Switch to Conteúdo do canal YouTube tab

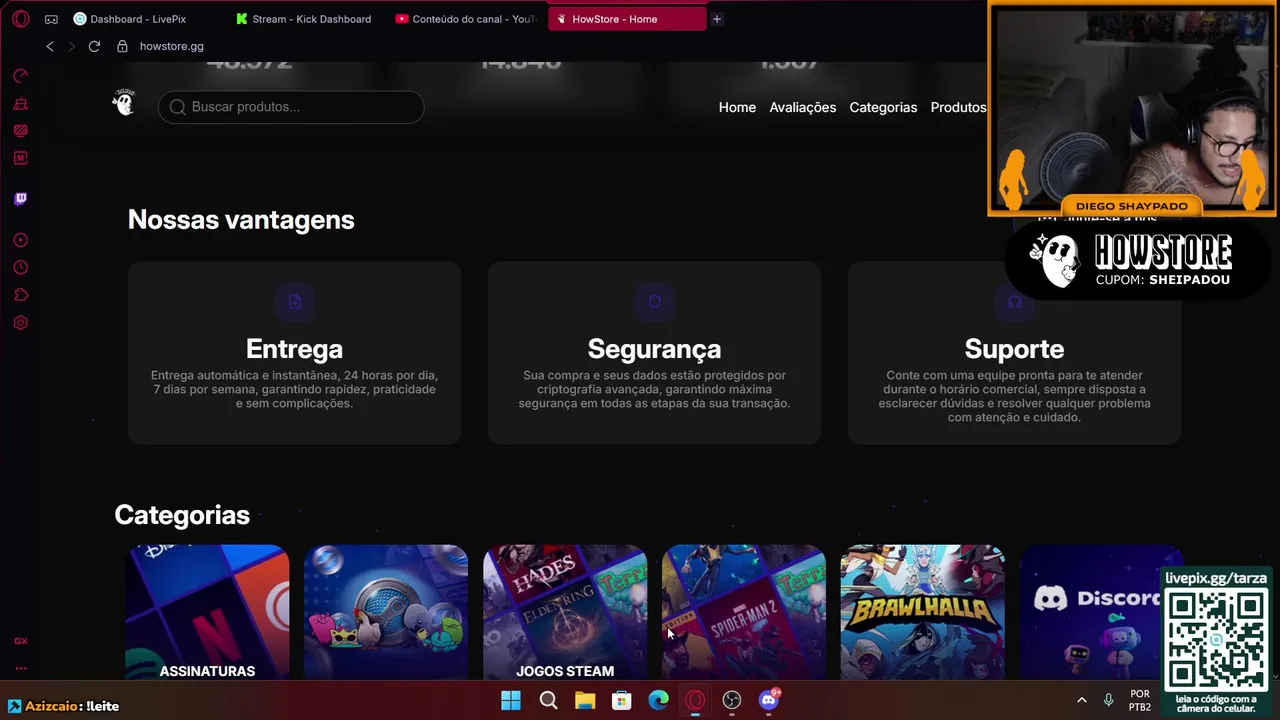point(466,19)
